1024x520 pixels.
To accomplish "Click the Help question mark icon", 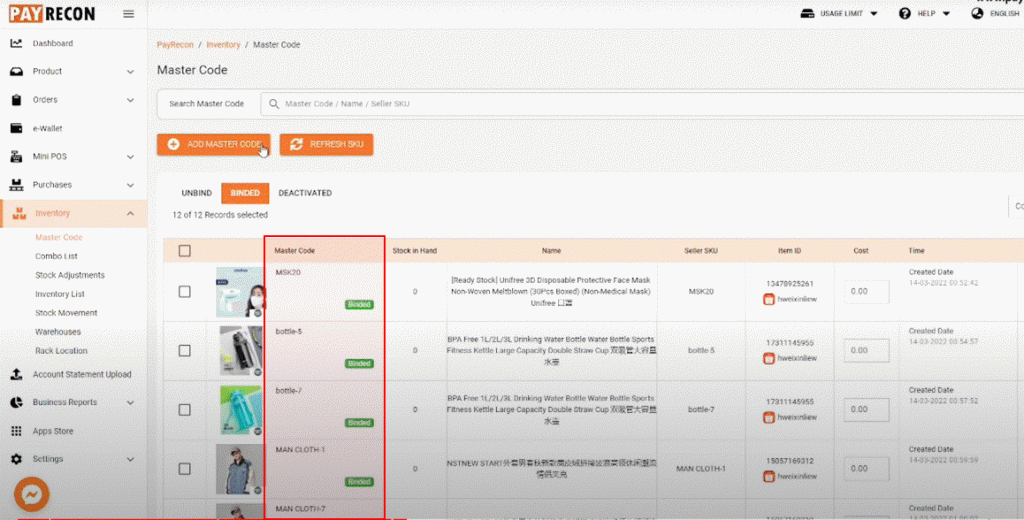I will tap(904, 13).
